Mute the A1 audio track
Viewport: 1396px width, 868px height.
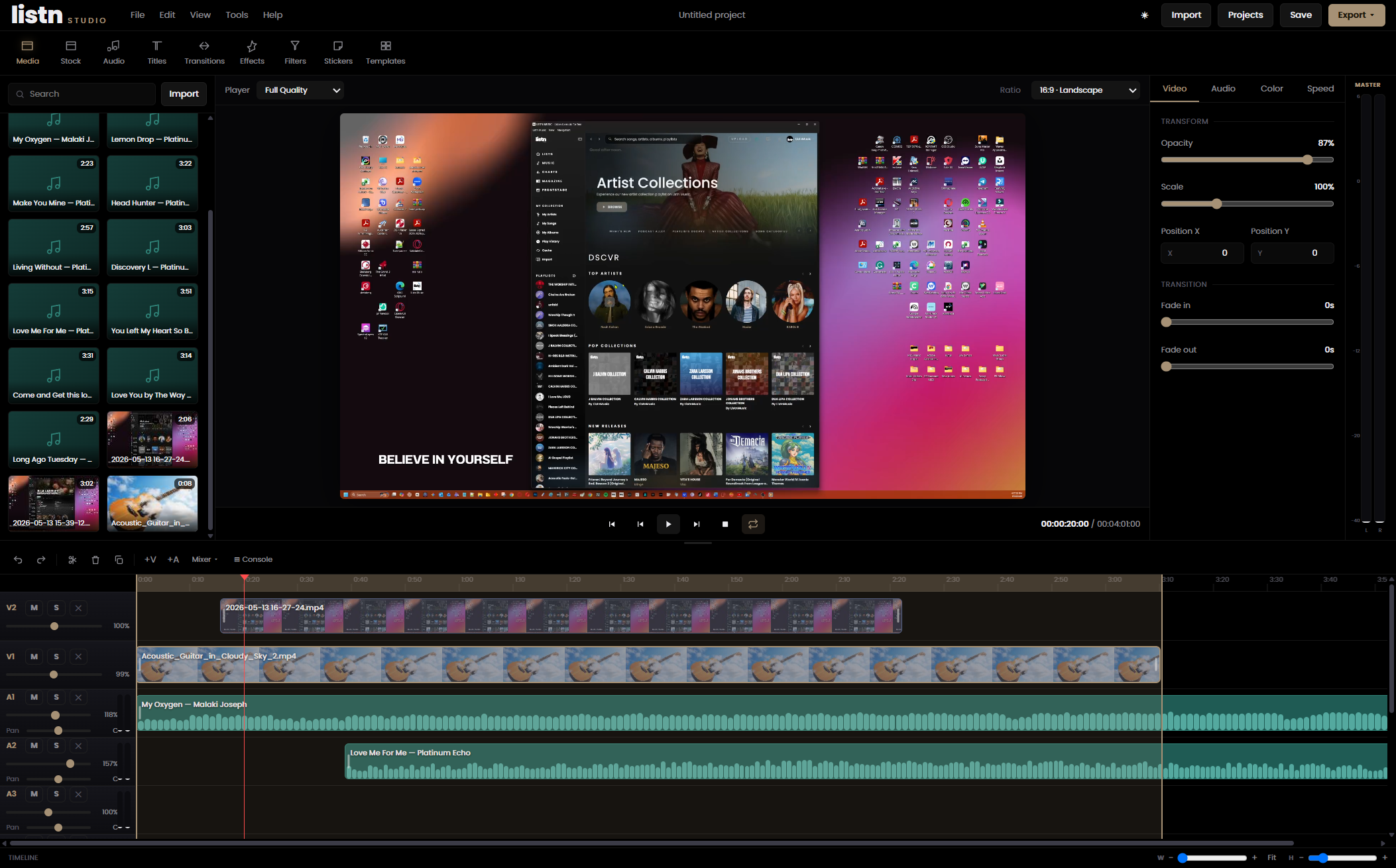[x=34, y=697]
